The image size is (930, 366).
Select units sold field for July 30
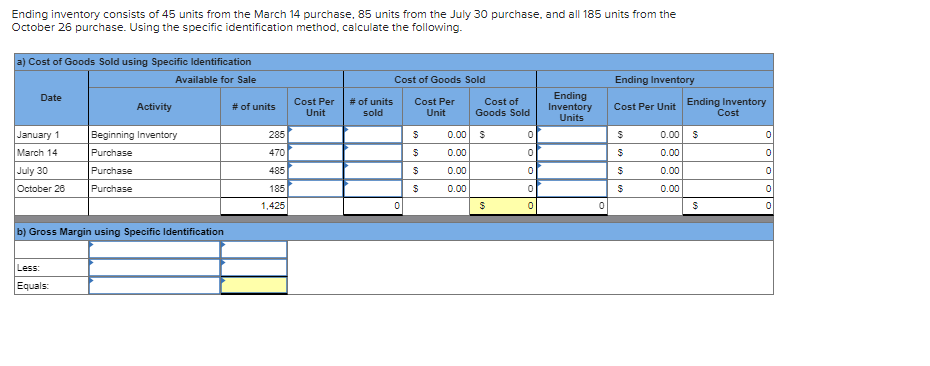click(x=372, y=170)
